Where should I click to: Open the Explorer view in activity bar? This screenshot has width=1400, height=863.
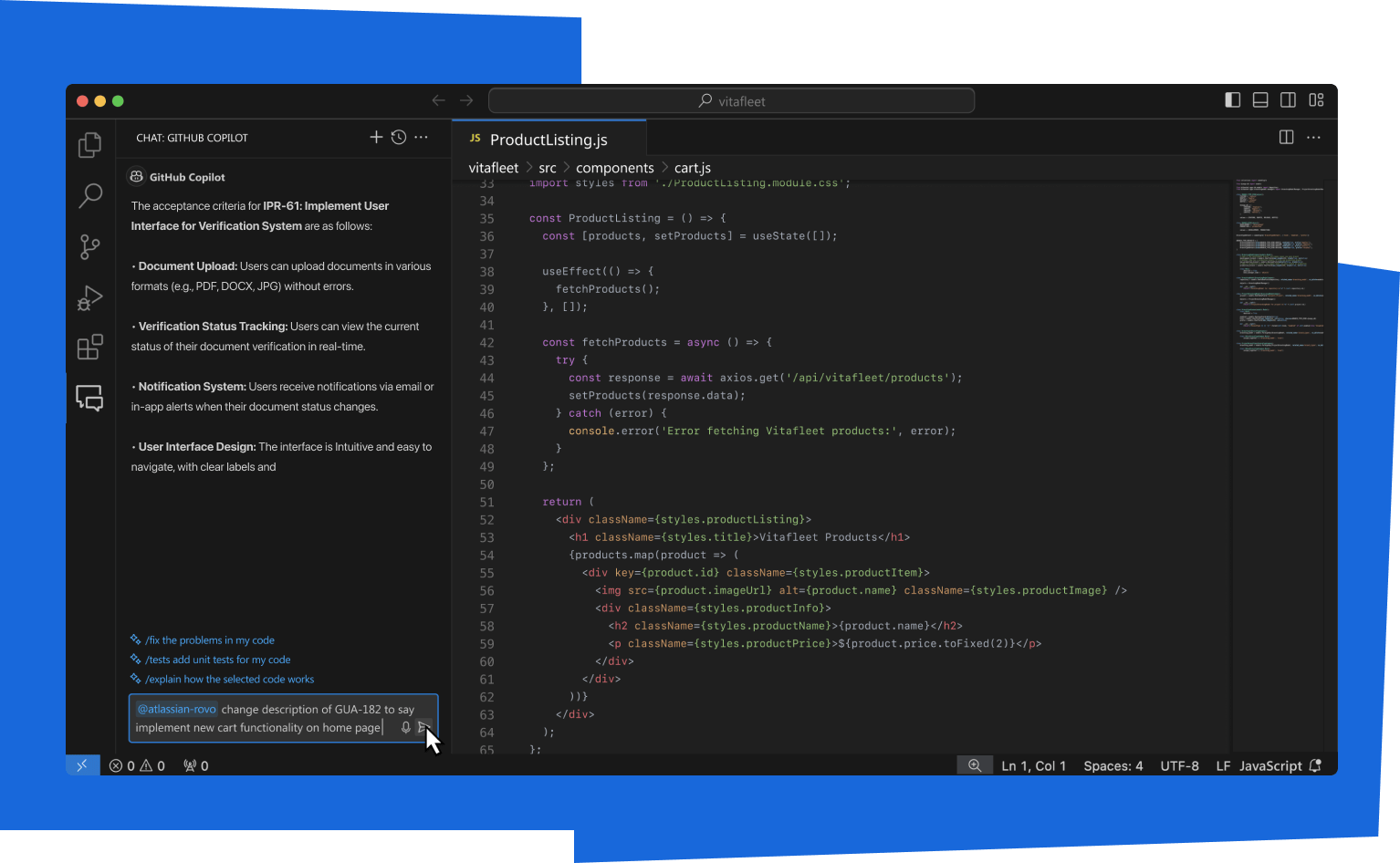[89, 145]
